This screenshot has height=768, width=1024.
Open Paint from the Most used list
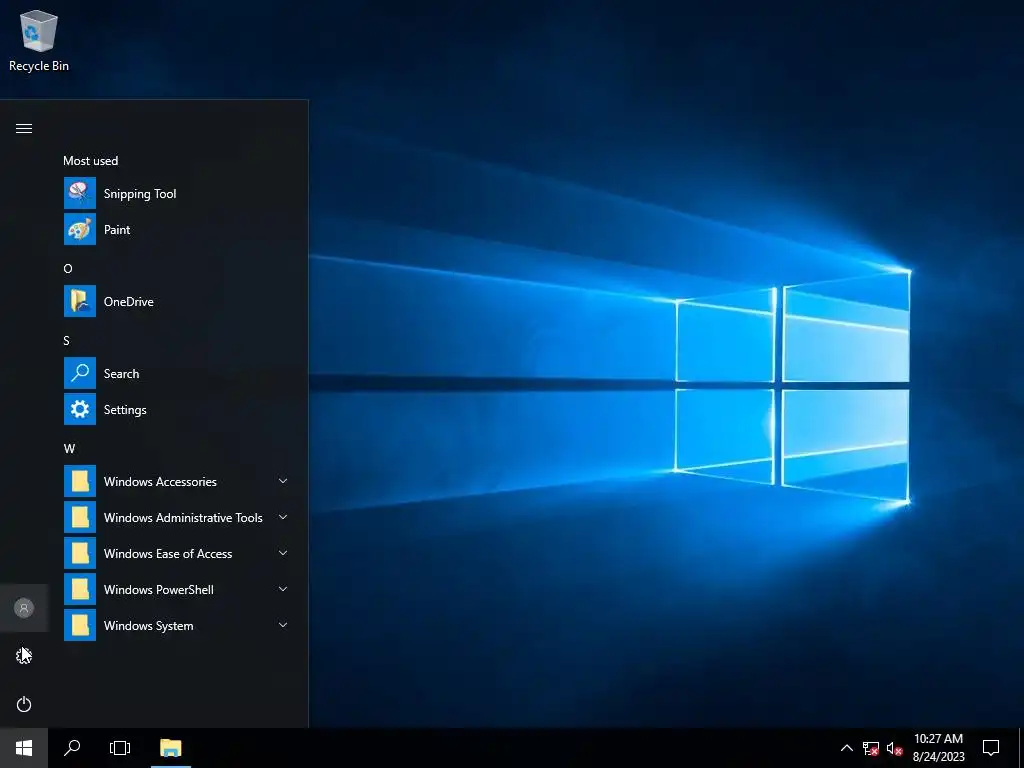pos(177,229)
